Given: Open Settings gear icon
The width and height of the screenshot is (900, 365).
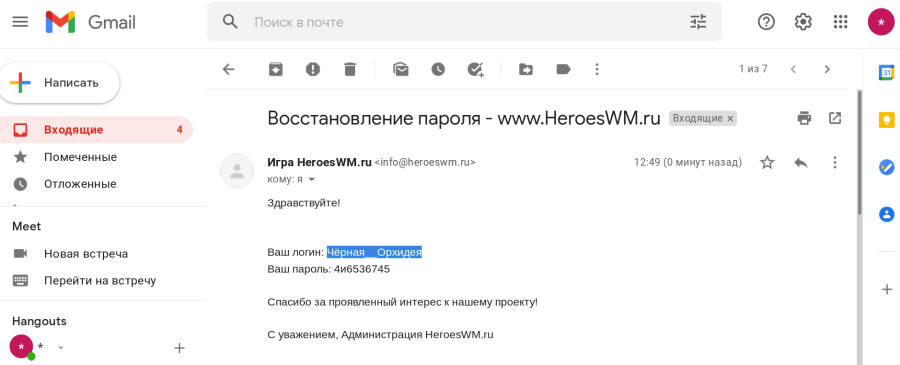Looking at the screenshot, I should click(803, 22).
